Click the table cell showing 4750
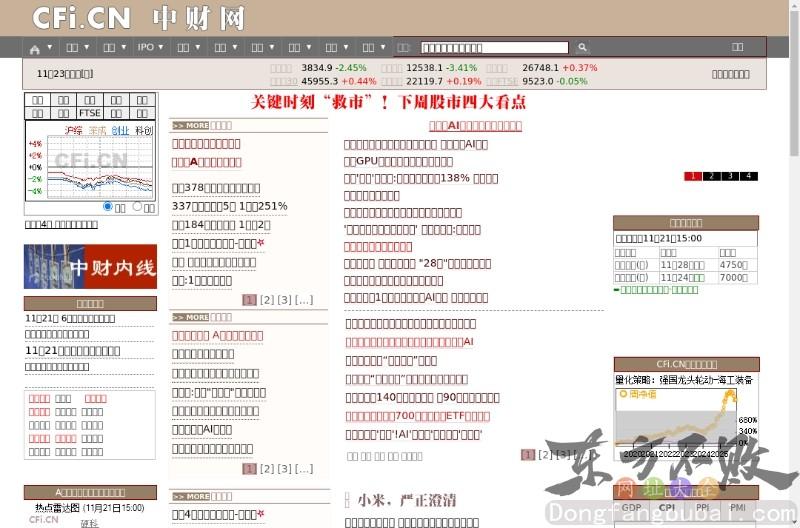 pos(737,265)
